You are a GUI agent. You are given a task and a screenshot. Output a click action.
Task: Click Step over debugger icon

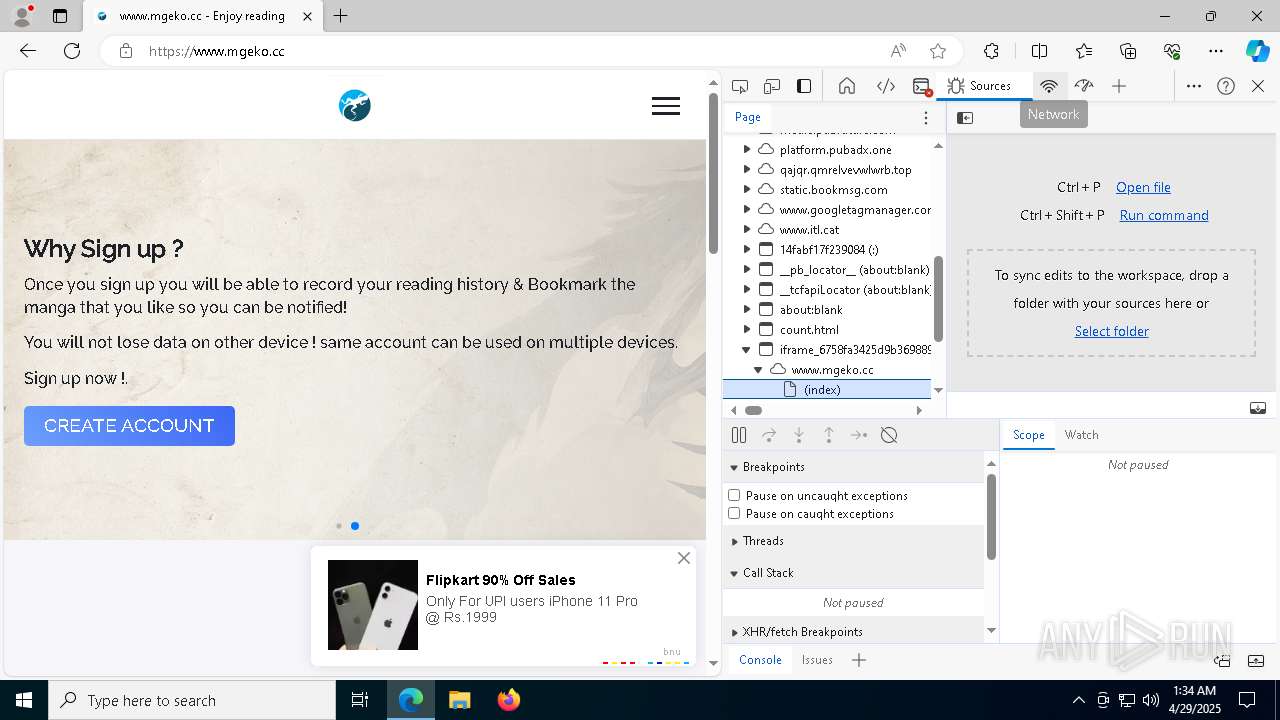pyautogui.click(x=769, y=435)
